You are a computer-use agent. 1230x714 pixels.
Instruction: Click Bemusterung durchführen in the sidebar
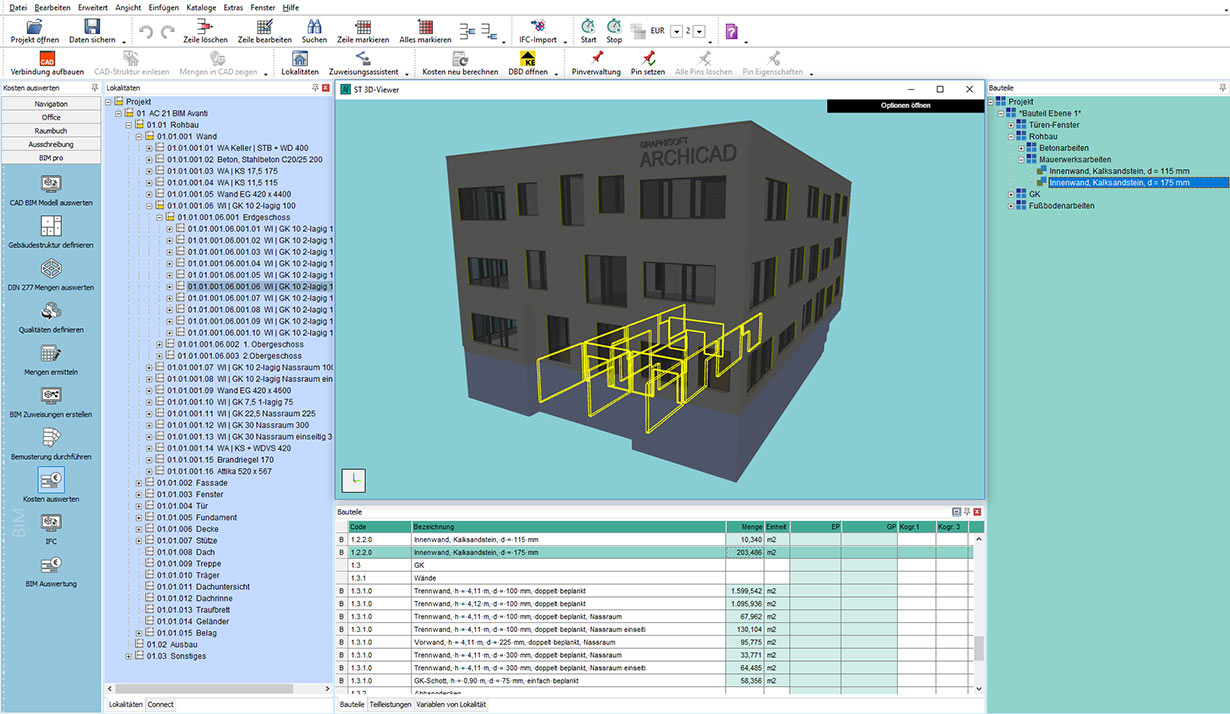51,444
